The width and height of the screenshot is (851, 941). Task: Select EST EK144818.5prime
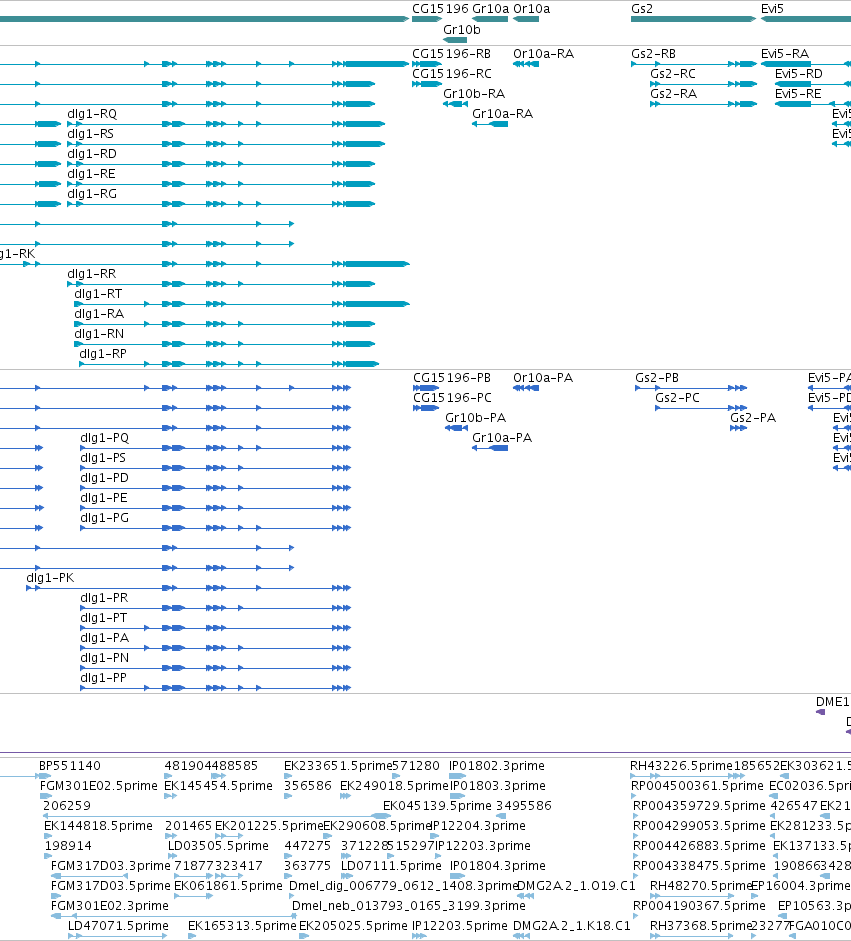pyautogui.click(x=98, y=826)
